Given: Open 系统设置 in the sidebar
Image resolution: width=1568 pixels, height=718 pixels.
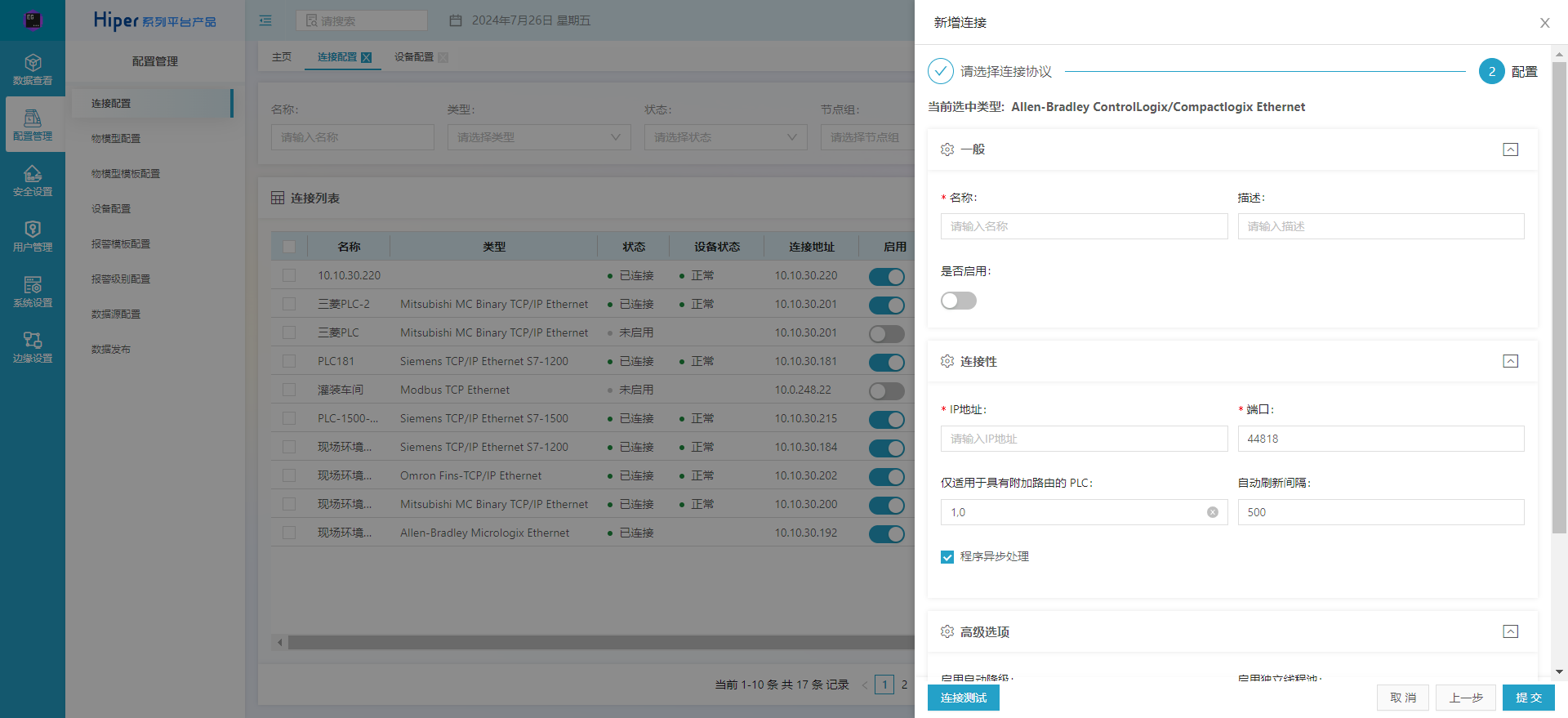Looking at the screenshot, I should [33, 292].
